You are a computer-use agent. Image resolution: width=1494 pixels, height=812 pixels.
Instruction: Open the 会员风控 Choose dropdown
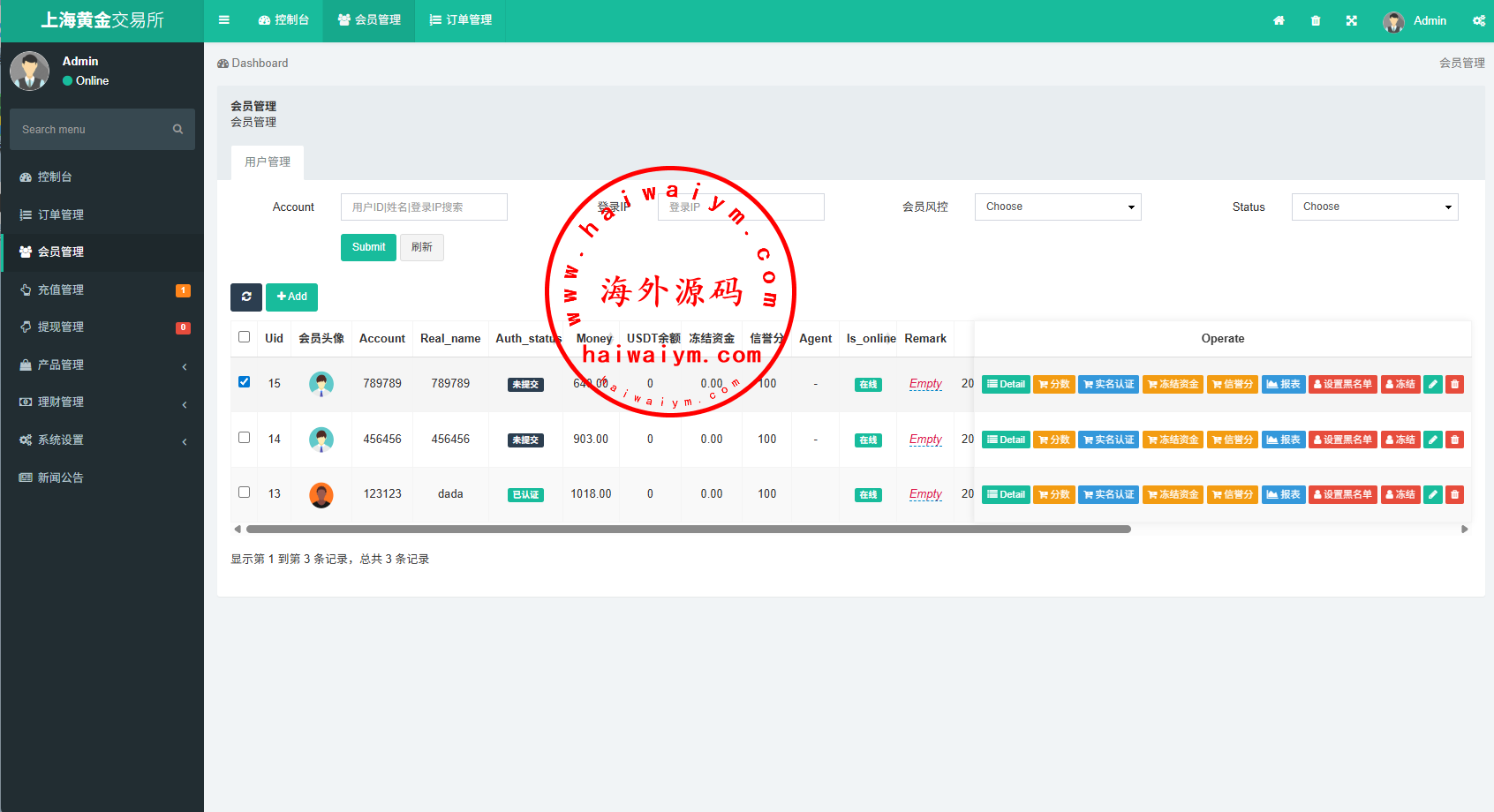point(1058,207)
